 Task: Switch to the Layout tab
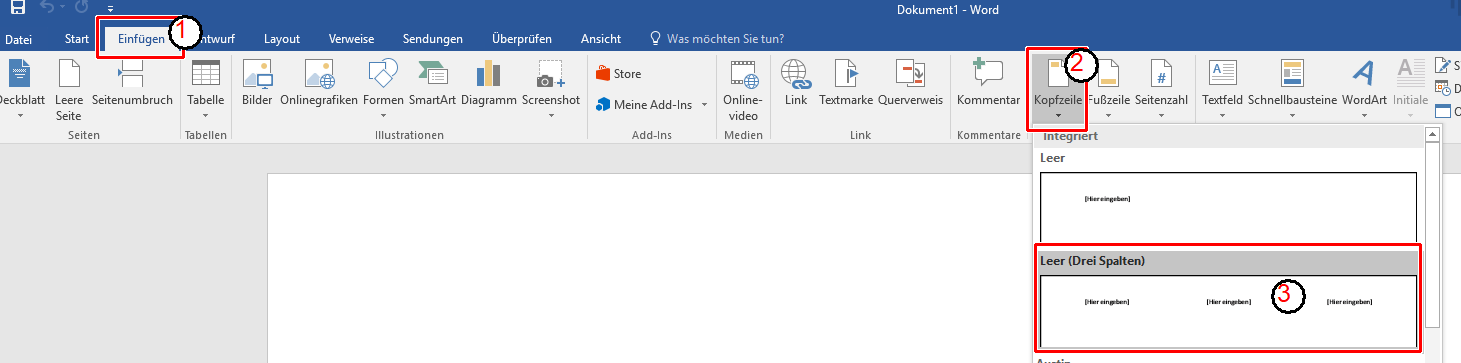pyautogui.click(x=282, y=39)
